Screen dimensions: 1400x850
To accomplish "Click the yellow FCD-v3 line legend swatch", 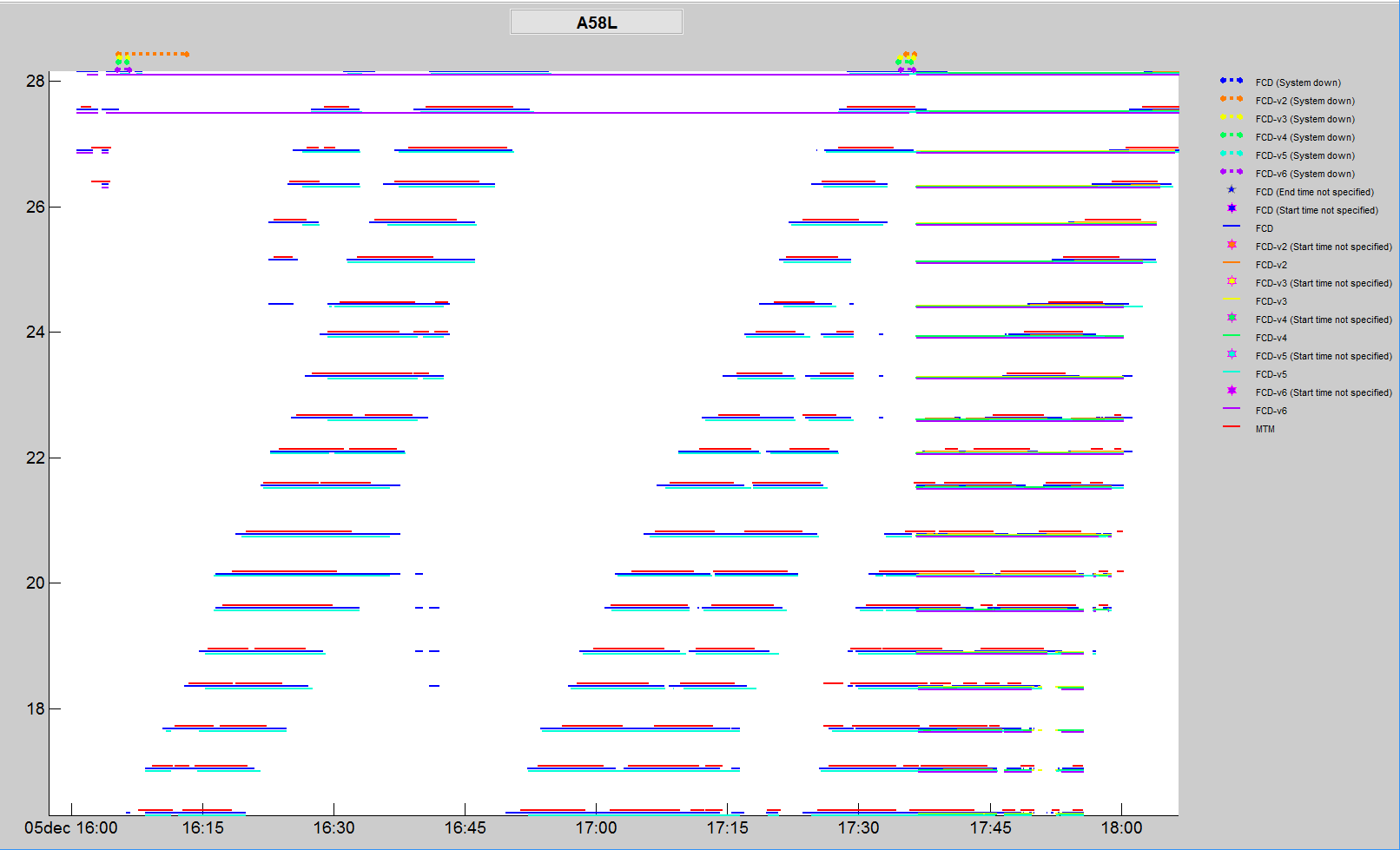I will coord(1232,299).
